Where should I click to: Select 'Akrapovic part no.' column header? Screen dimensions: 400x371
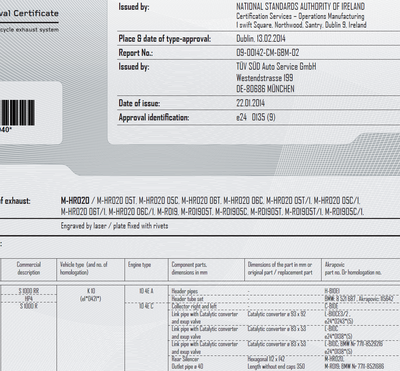(353, 268)
